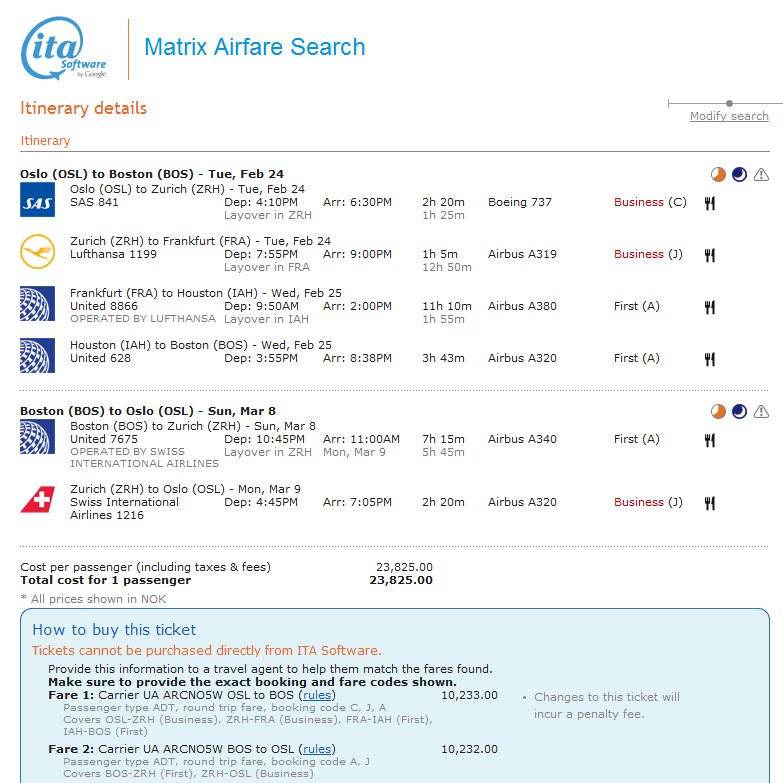Viewport: 783px width, 783px height.
Task: Click Business (J) on the Lufthansa row
Action: pyautogui.click(x=648, y=254)
